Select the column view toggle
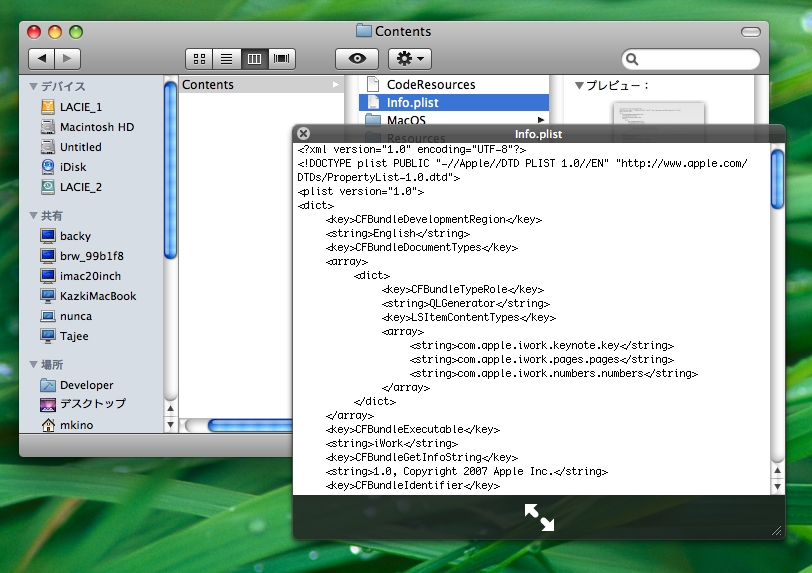This screenshot has width=812, height=573. pyautogui.click(x=254, y=59)
